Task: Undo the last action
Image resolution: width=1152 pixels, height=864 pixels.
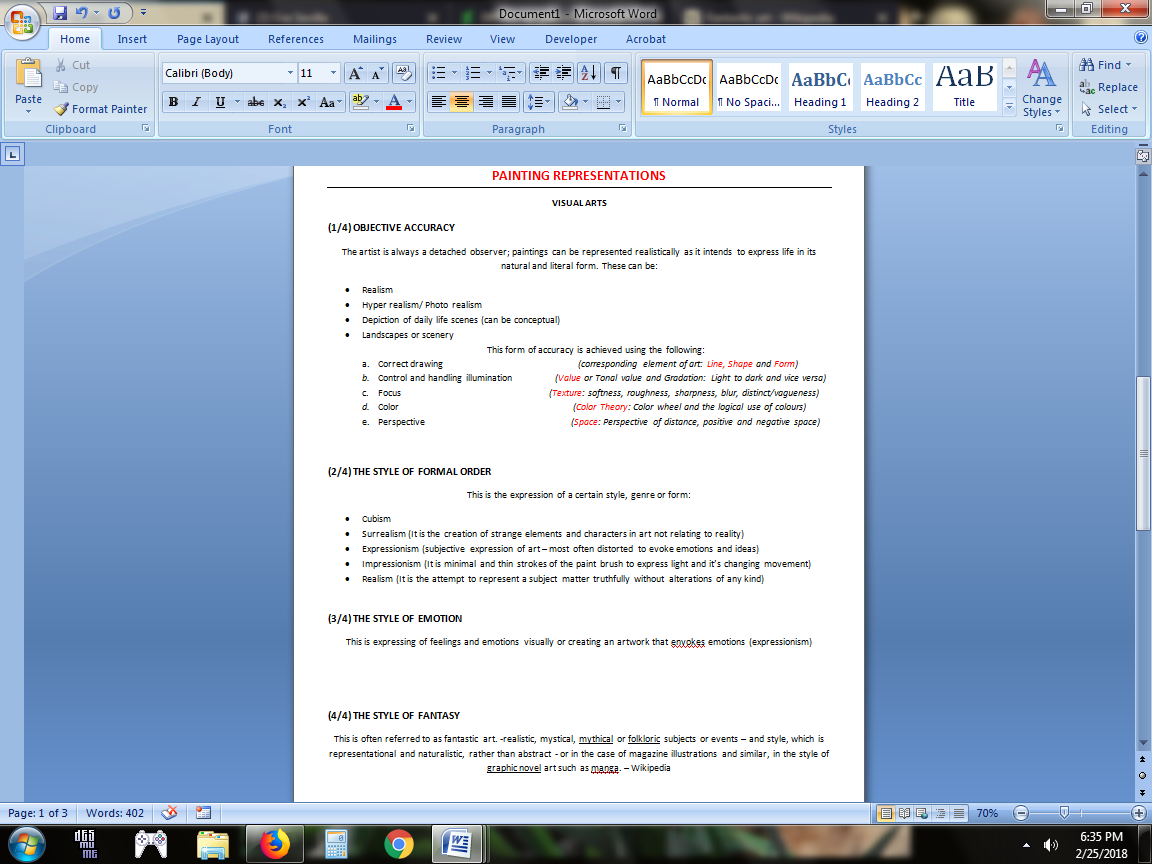Action: [x=81, y=12]
